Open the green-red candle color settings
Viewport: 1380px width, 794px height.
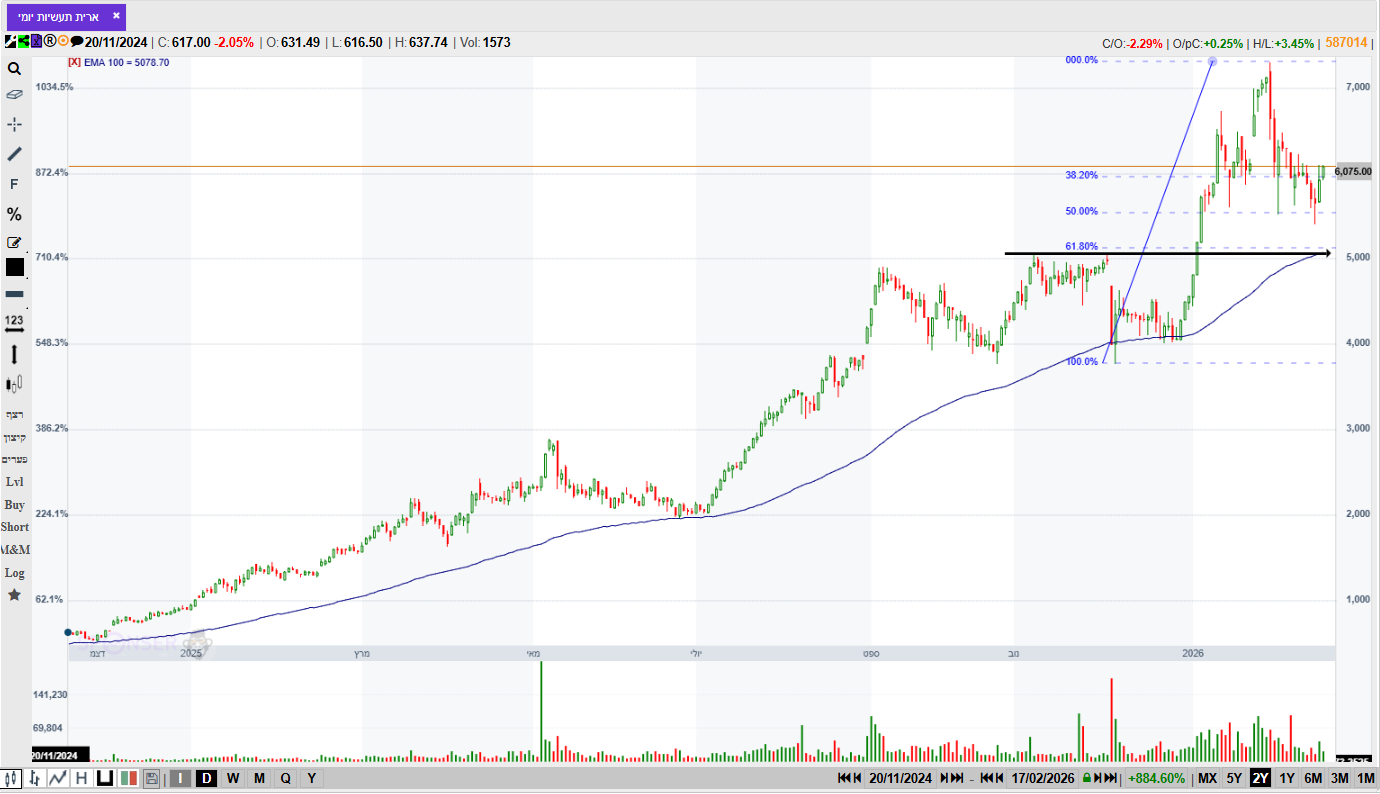point(128,778)
